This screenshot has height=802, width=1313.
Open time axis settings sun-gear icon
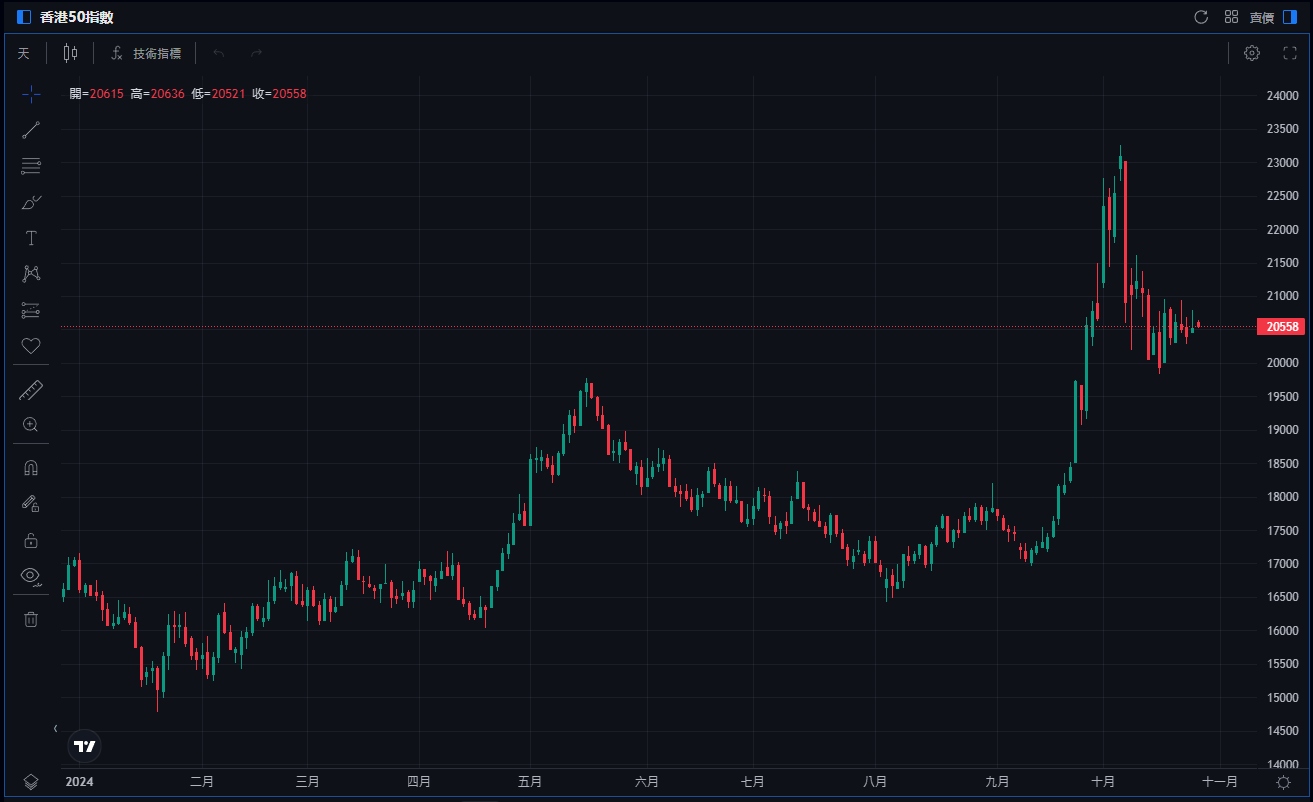pos(1283,782)
